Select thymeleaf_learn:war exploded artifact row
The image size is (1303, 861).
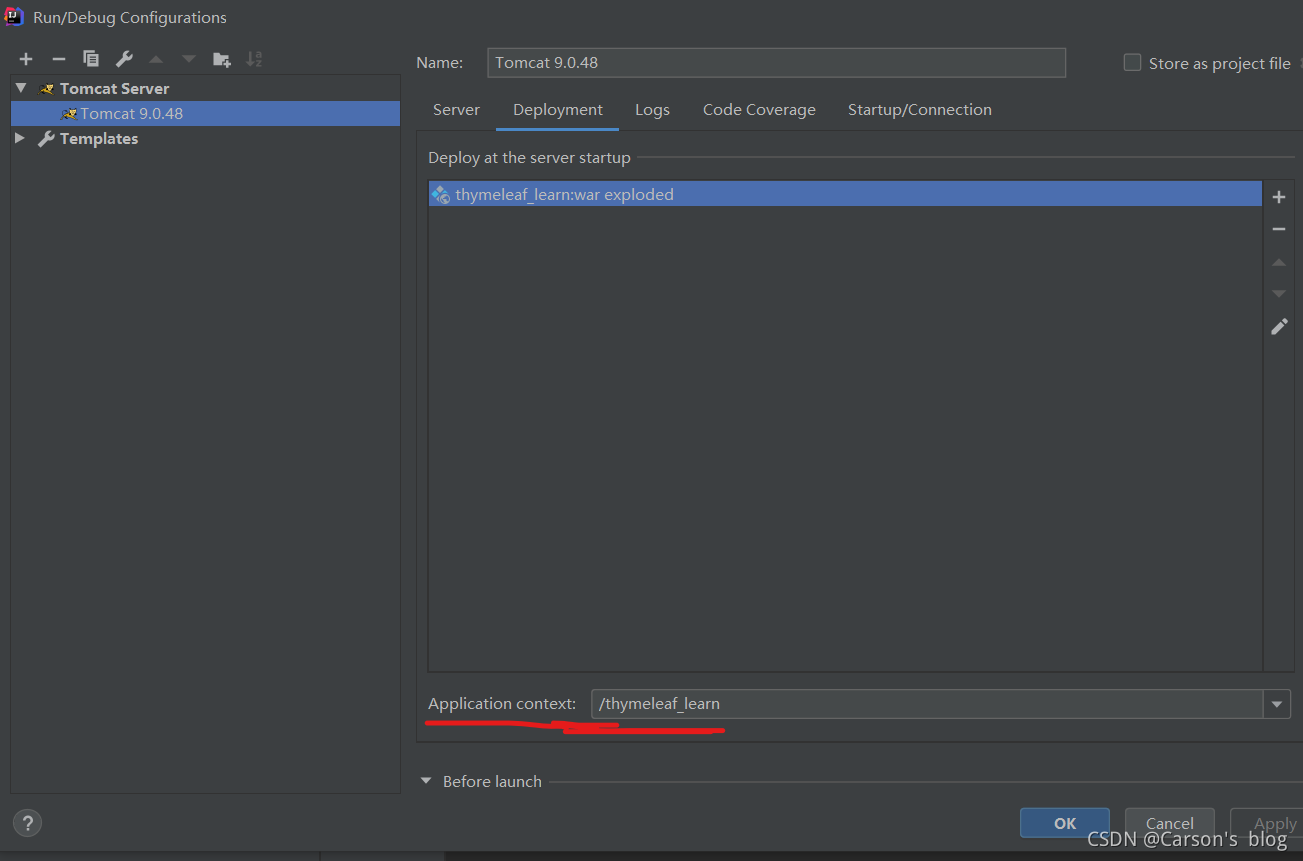845,194
